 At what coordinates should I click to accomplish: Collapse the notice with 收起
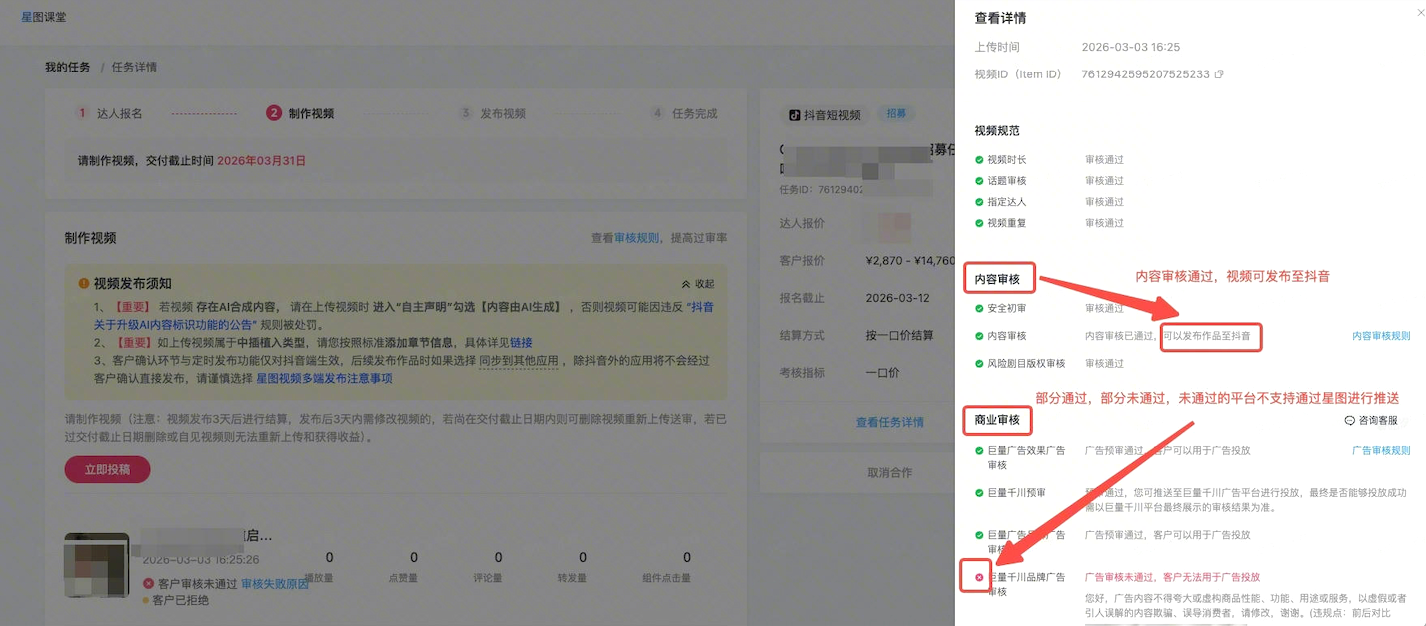[x=697, y=284]
